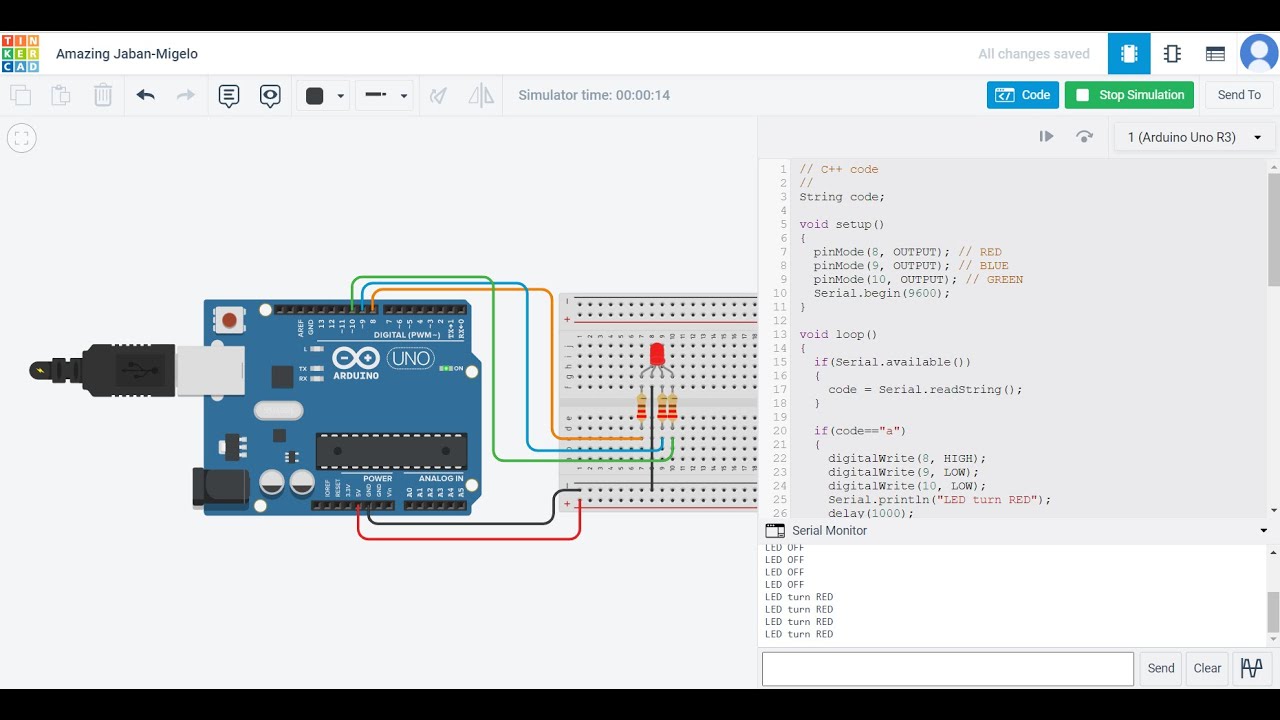
Task: Select the black wire color swatch
Action: 315,96
